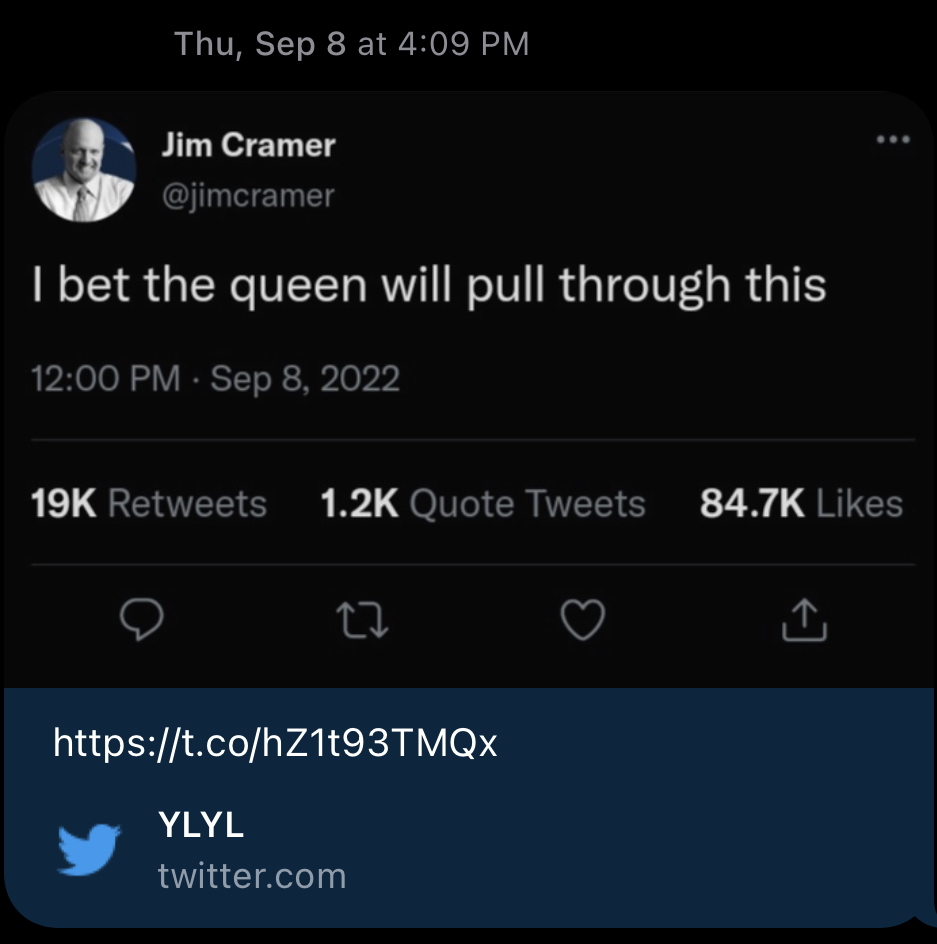Click the twitter.com domain label
This screenshot has height=944, width=937.
[x=252, y=876]
